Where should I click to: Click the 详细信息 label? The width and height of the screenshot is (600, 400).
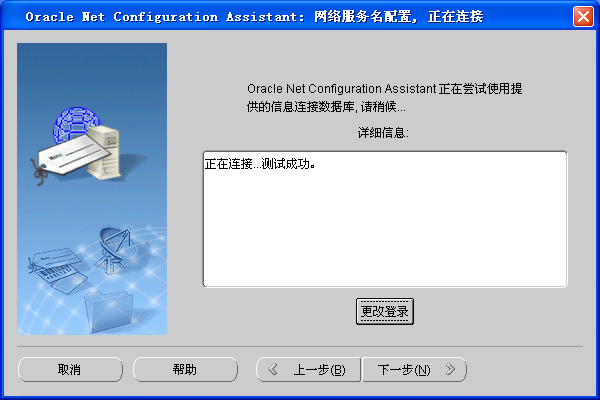point(384,132)
